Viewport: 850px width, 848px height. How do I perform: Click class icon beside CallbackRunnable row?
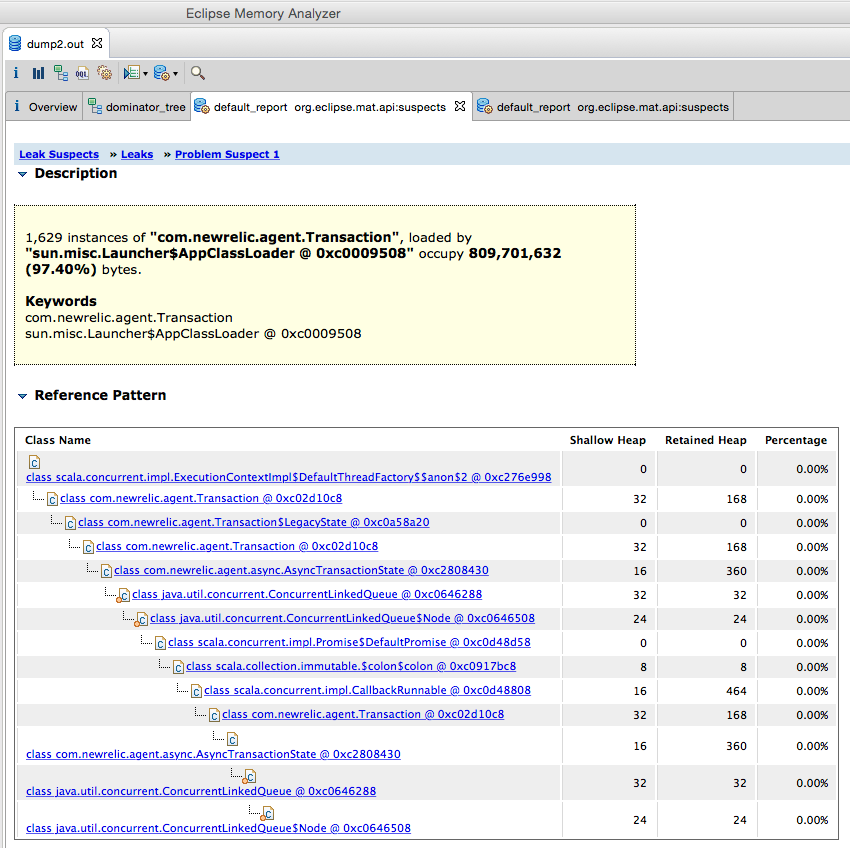coord(196,691)
